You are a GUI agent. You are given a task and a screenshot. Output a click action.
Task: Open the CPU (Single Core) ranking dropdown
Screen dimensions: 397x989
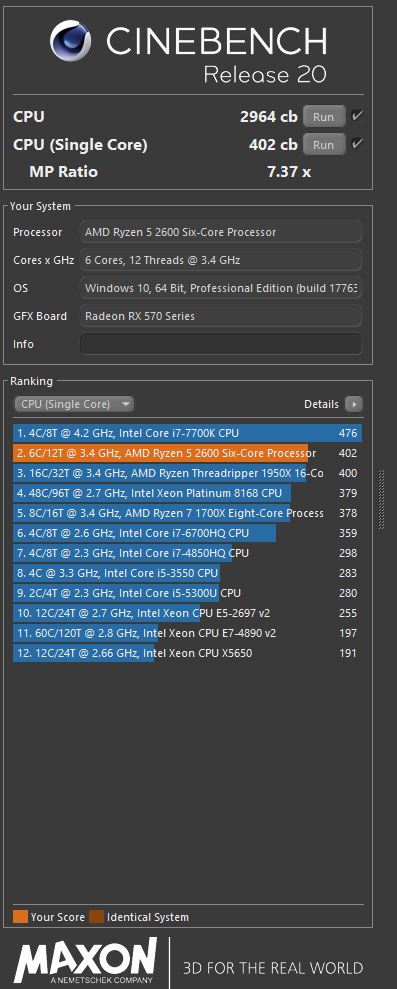(74, 404)
